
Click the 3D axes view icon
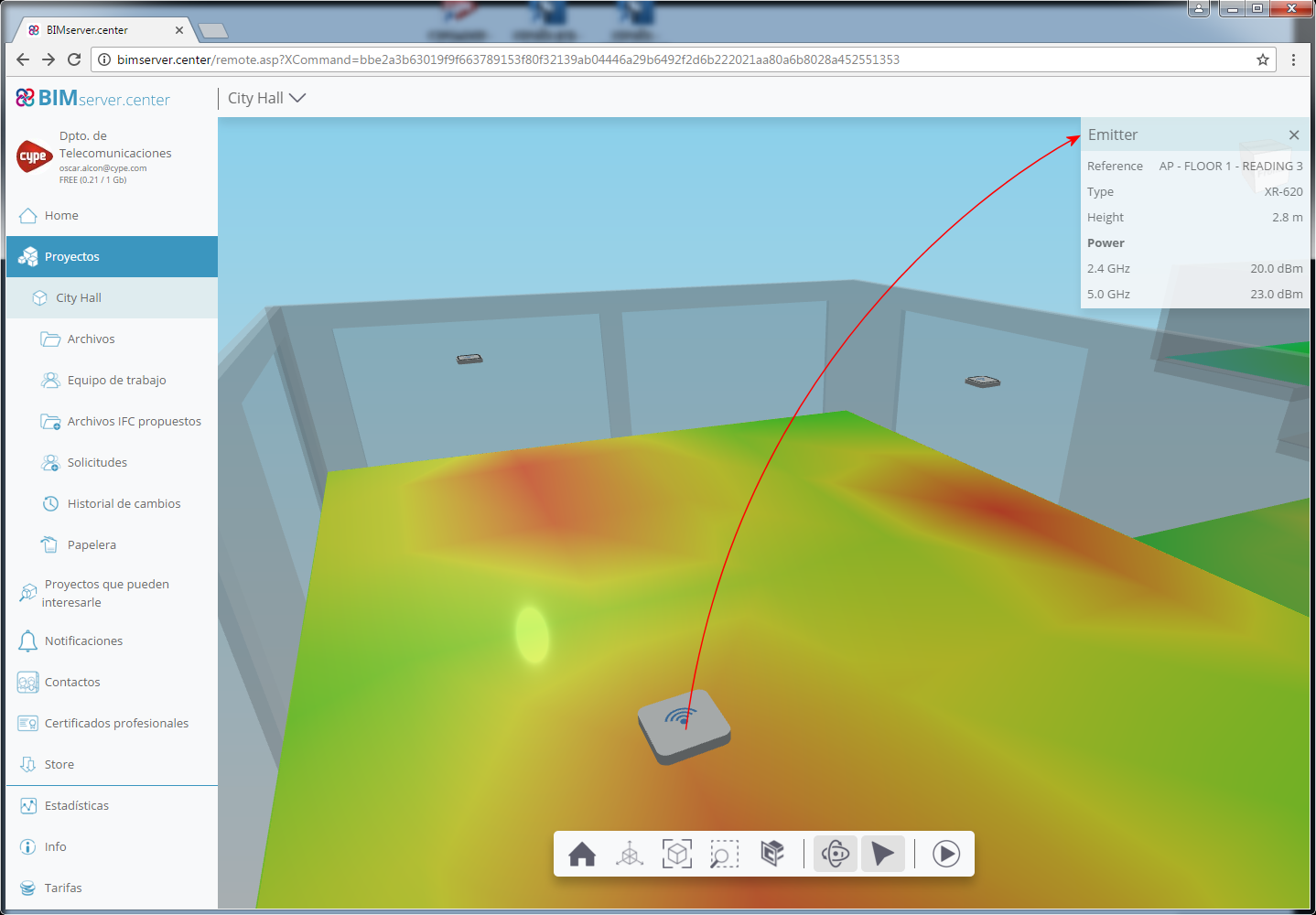(x=630, y=854)
